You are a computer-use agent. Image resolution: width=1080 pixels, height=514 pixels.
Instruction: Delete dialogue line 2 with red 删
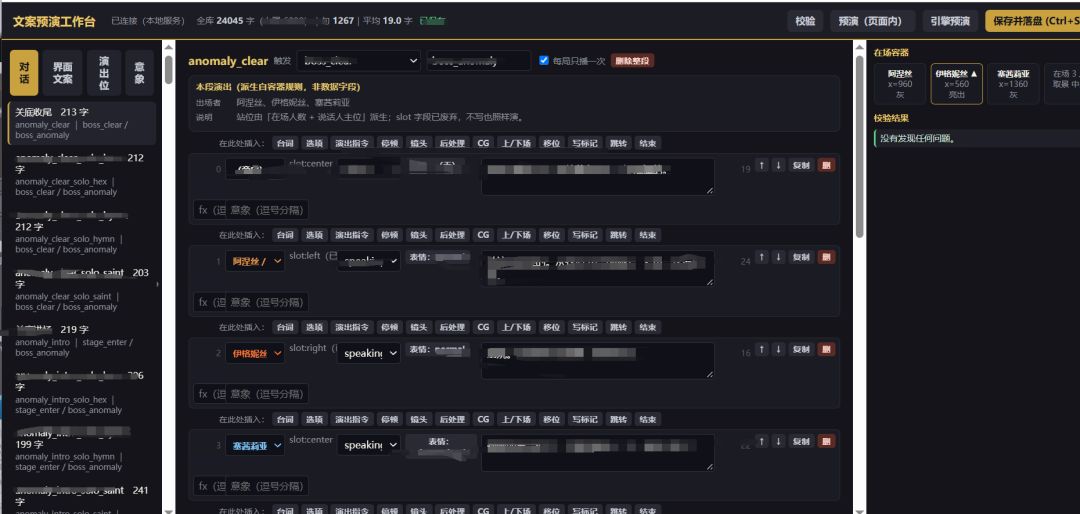tap(826, 349)
